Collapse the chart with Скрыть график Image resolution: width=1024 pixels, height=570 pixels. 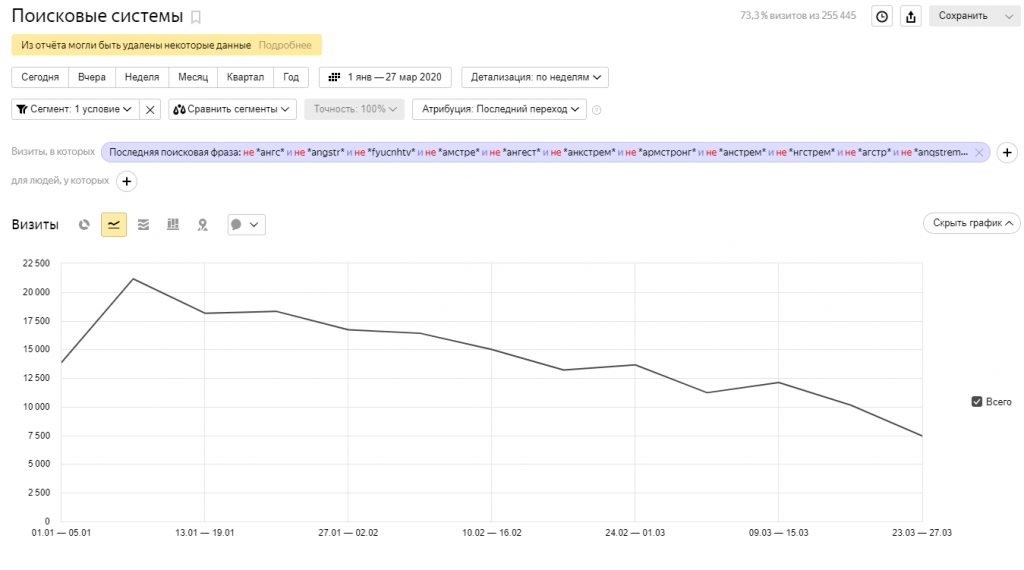(971, 223)
